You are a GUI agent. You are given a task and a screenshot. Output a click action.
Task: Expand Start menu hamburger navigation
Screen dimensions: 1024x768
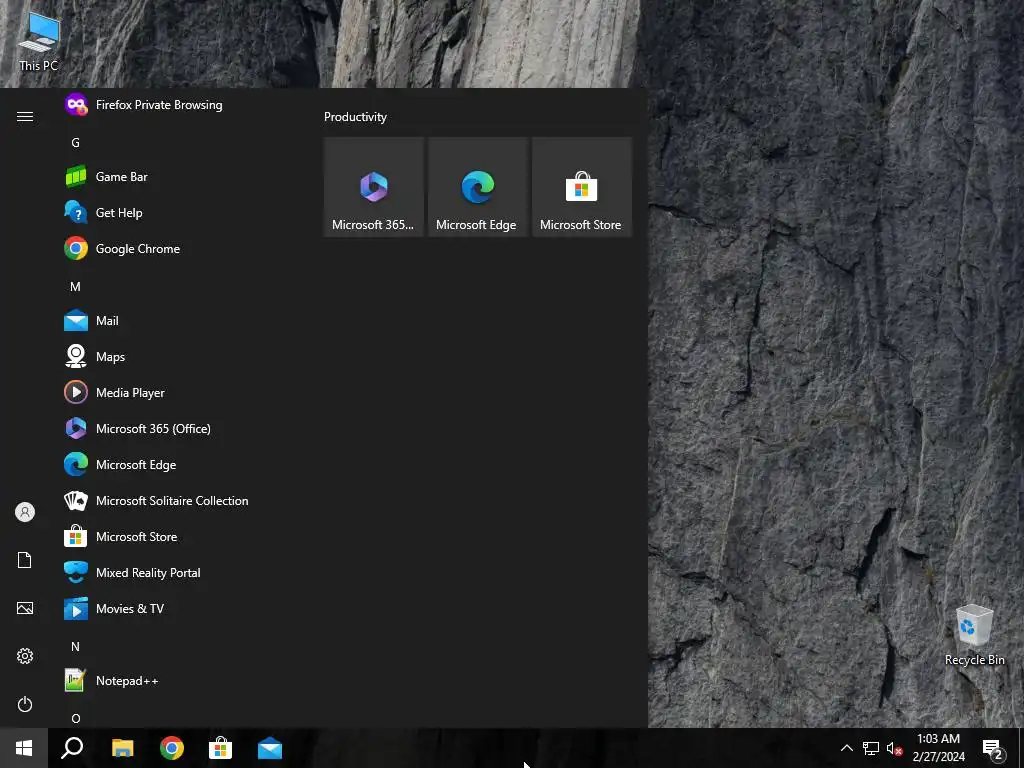coord(25,116)
